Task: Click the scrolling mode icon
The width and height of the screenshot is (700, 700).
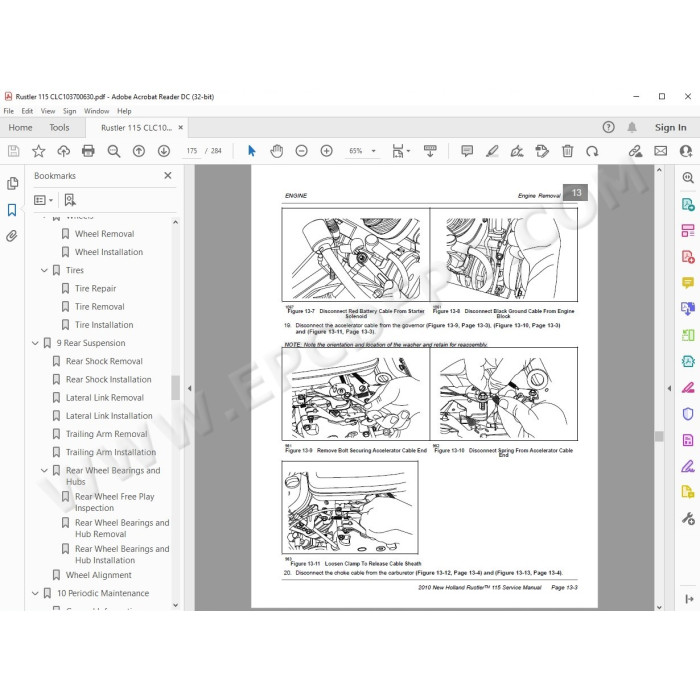Action: tap(430, 151)
